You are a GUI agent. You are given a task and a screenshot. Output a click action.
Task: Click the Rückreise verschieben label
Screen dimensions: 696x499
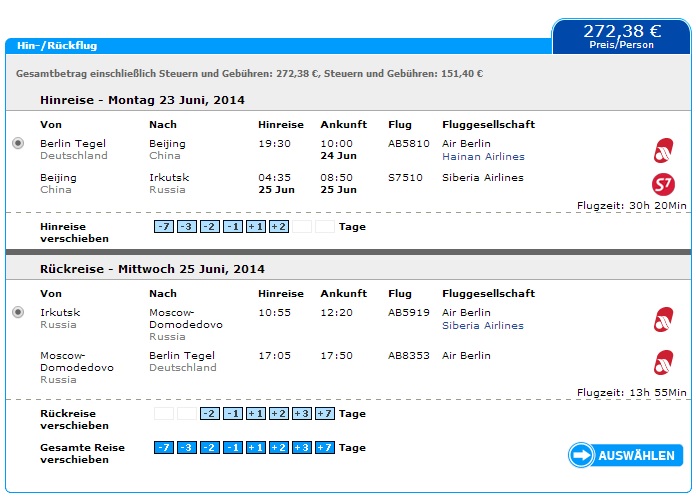(x=74, y=420)
